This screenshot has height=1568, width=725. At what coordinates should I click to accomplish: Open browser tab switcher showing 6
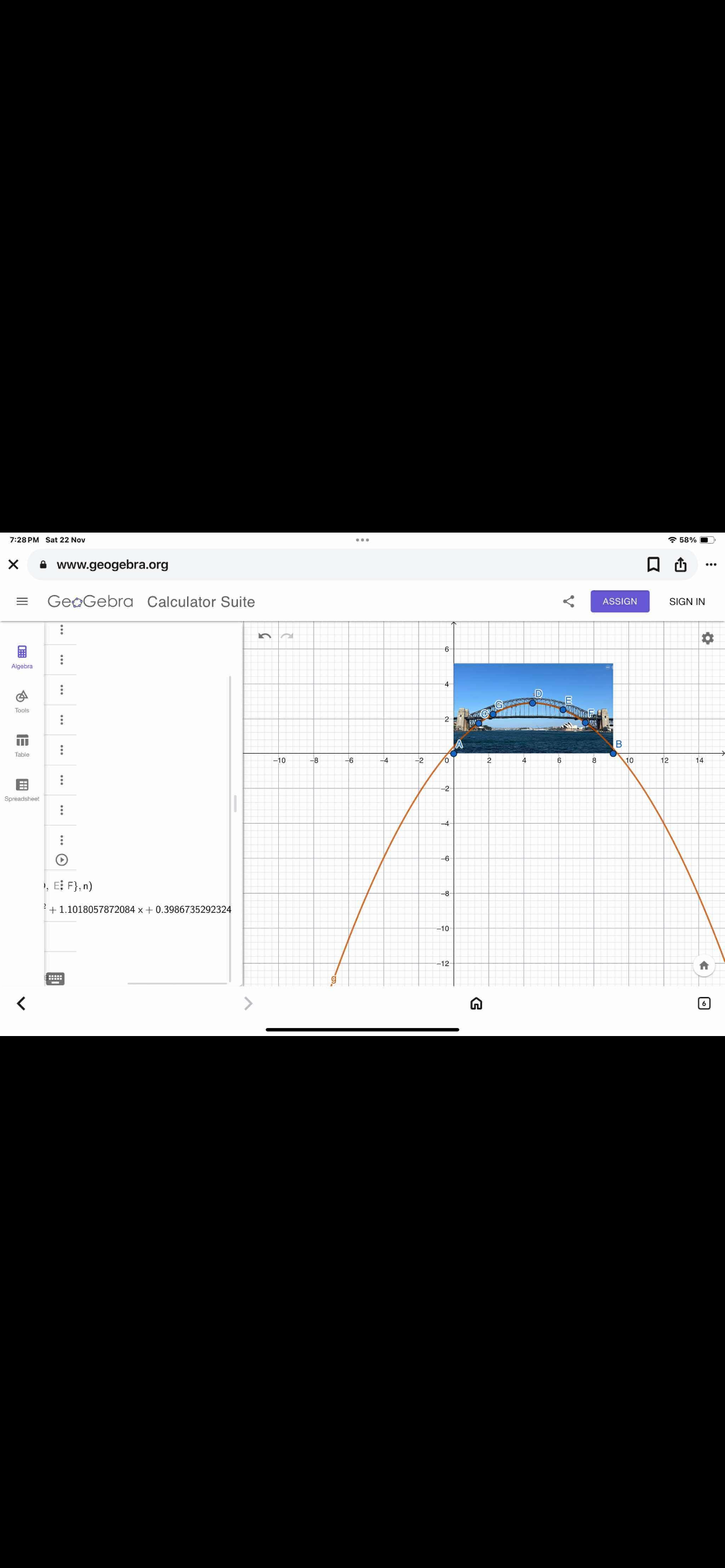[703, 1003]
